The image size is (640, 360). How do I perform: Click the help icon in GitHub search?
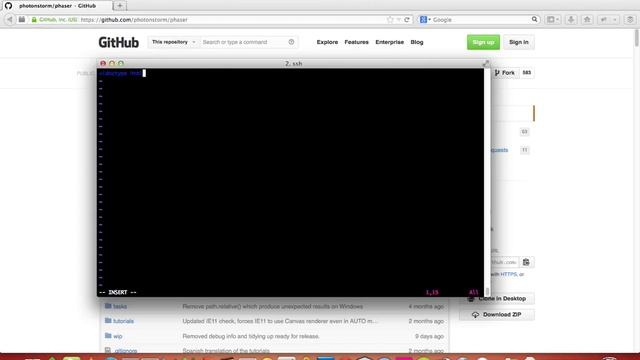(x=291, y=42)
